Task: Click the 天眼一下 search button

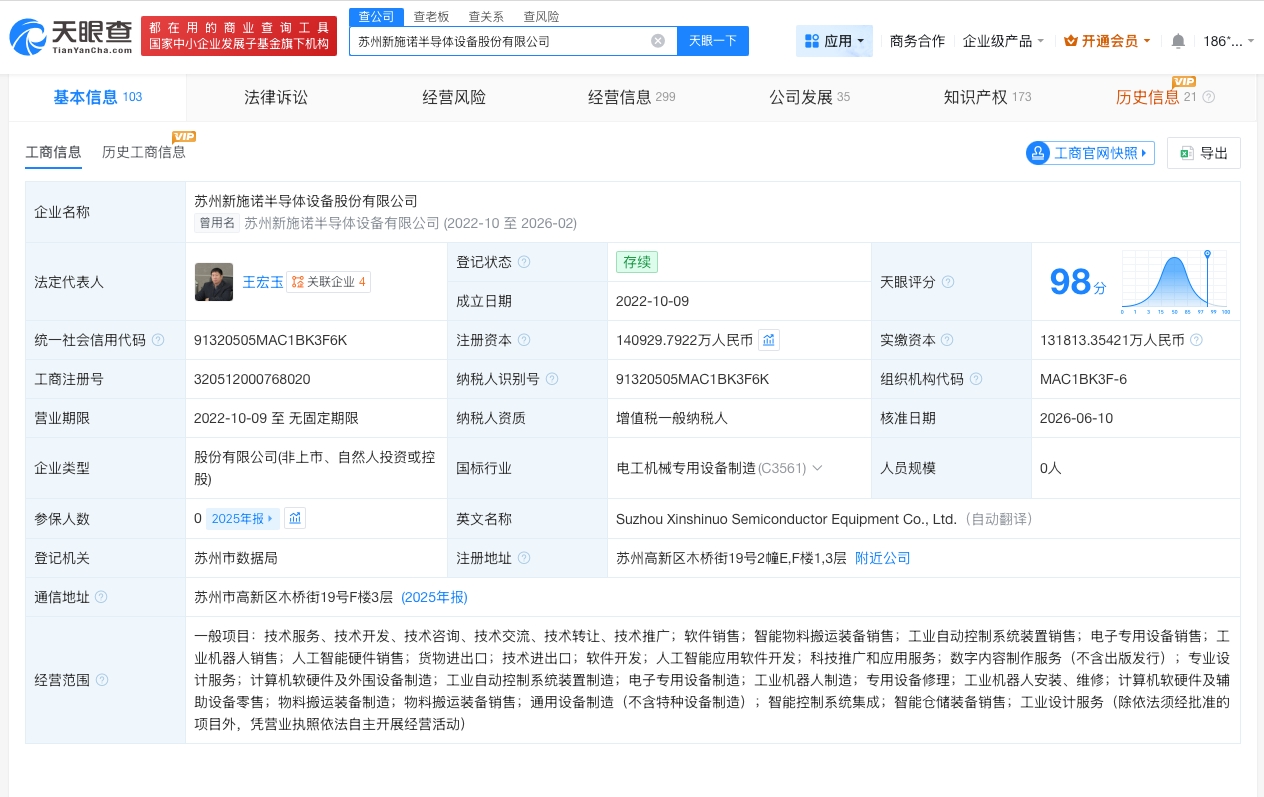Action: click(x=713, y=41)
